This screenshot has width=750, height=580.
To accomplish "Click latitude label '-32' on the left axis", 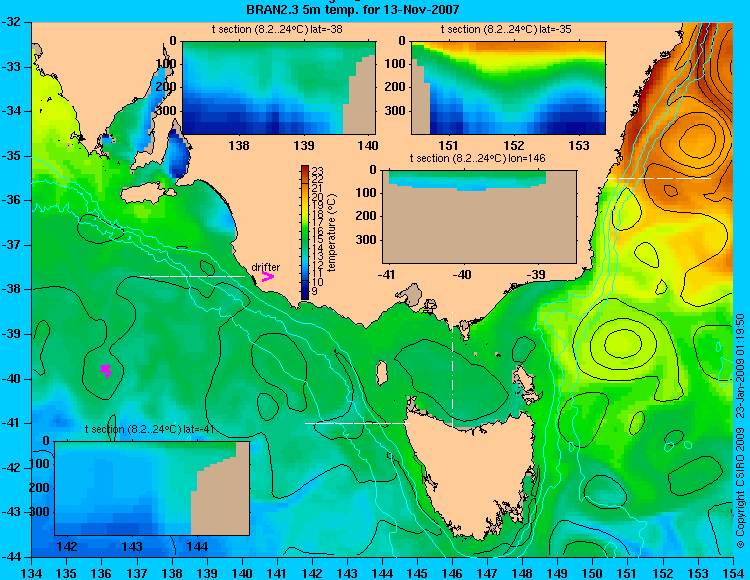I will 12,22.
